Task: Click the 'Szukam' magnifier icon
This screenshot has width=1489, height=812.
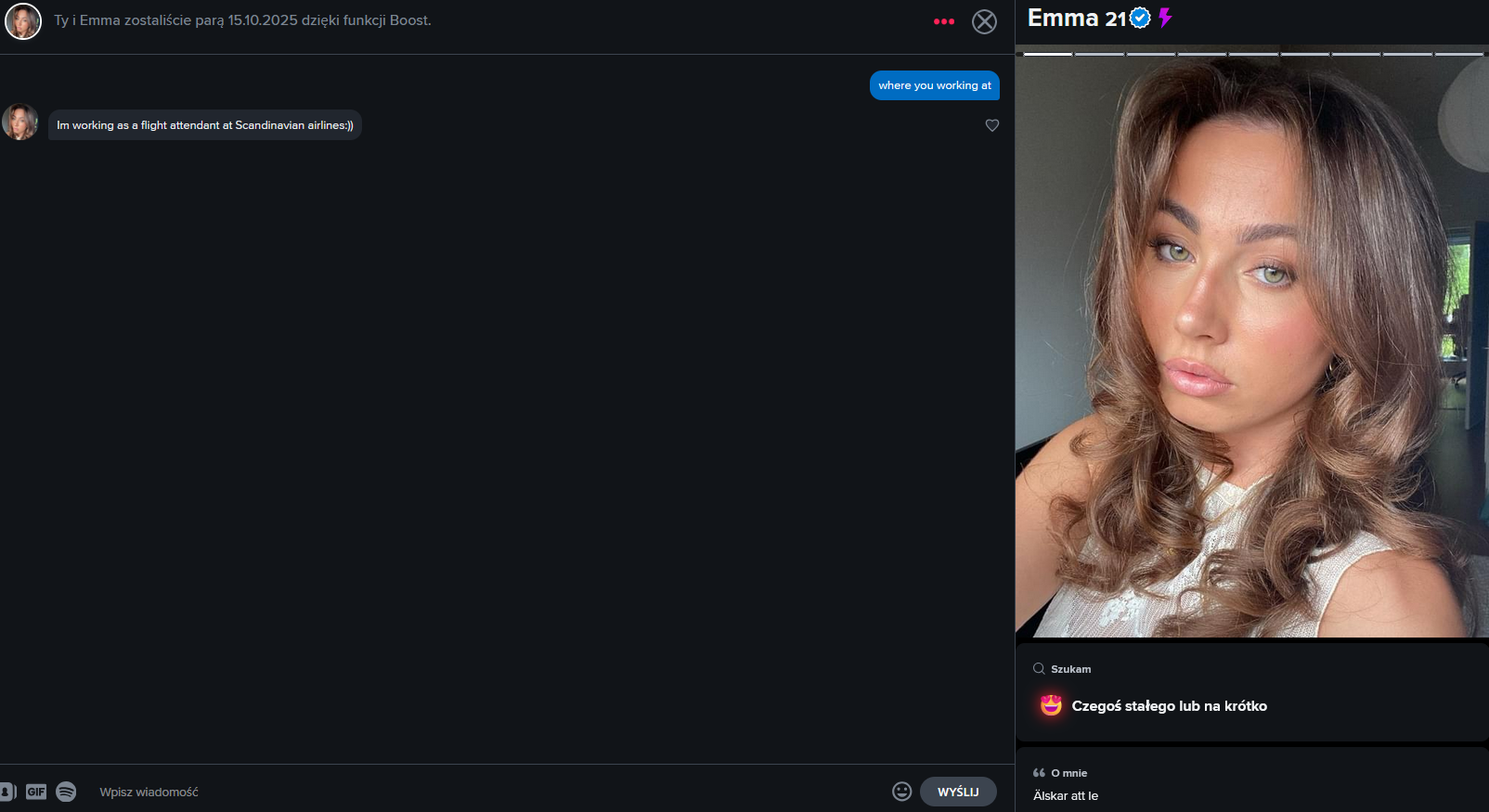Action: 1039,668
